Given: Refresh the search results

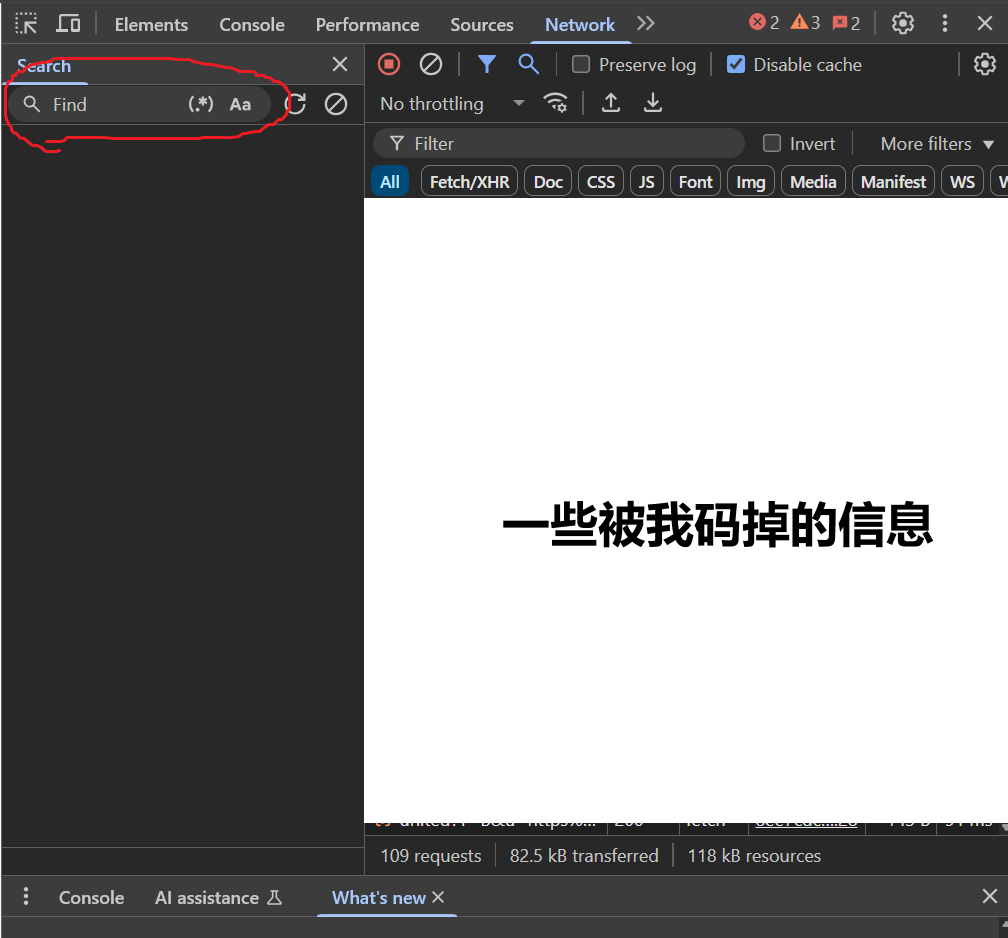Looking at the screenshot, I should (295, 104).
